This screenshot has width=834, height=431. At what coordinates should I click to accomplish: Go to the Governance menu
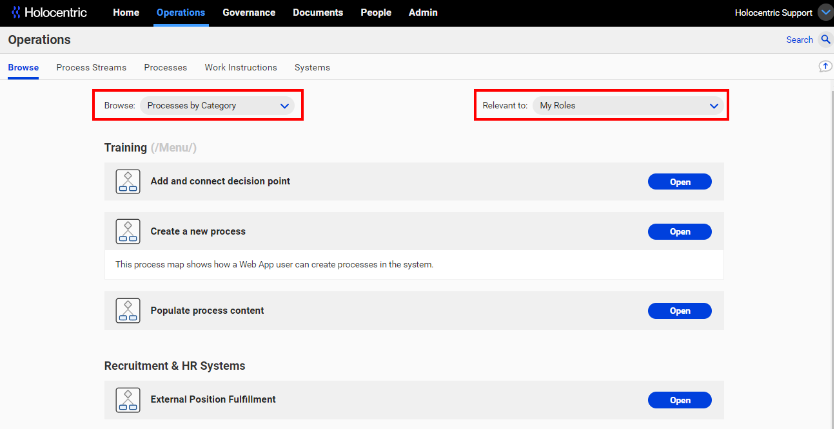249,13
